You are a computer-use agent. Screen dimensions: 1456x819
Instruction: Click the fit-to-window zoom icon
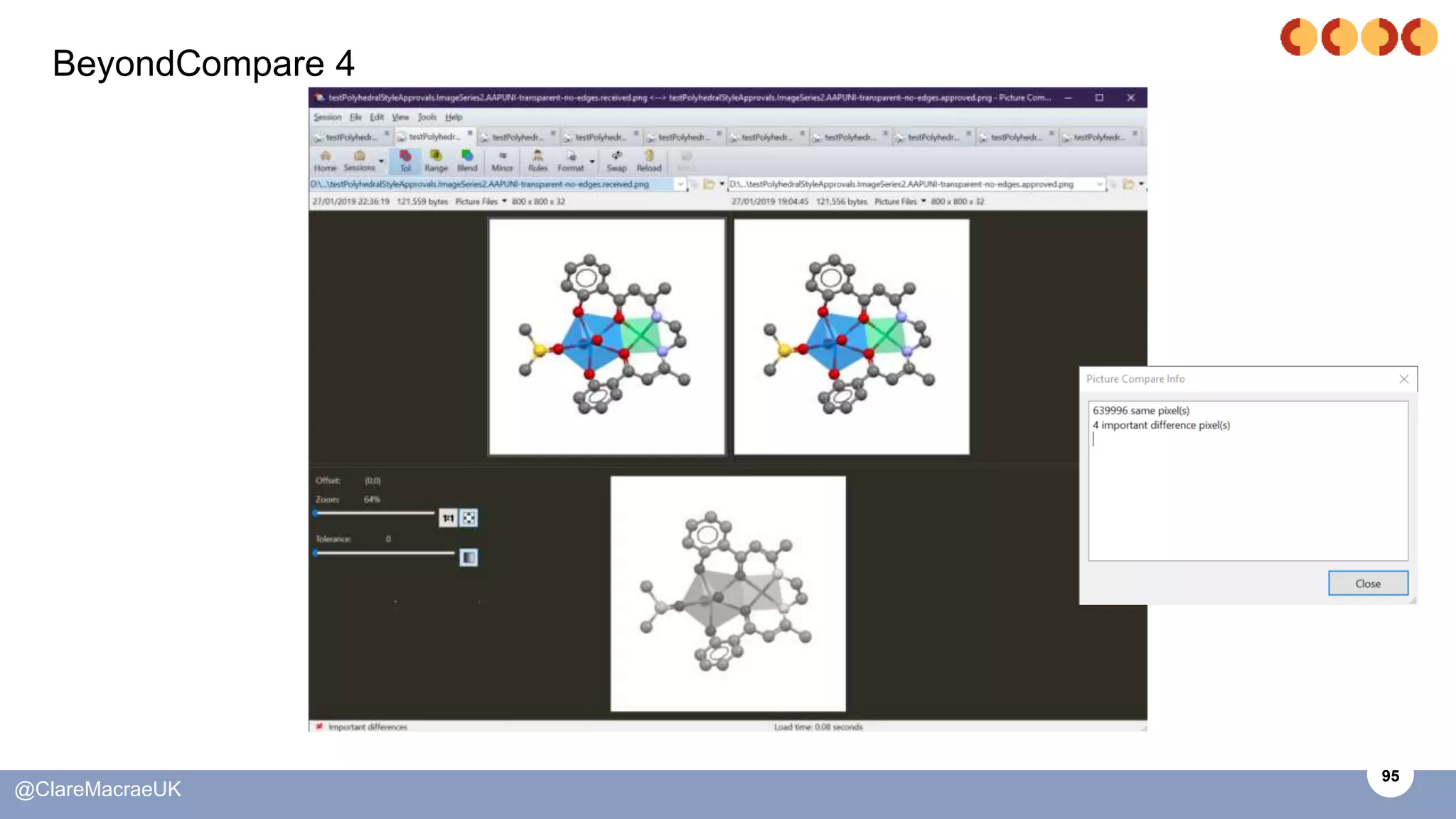pyautogui.click(x=469, y=518)
